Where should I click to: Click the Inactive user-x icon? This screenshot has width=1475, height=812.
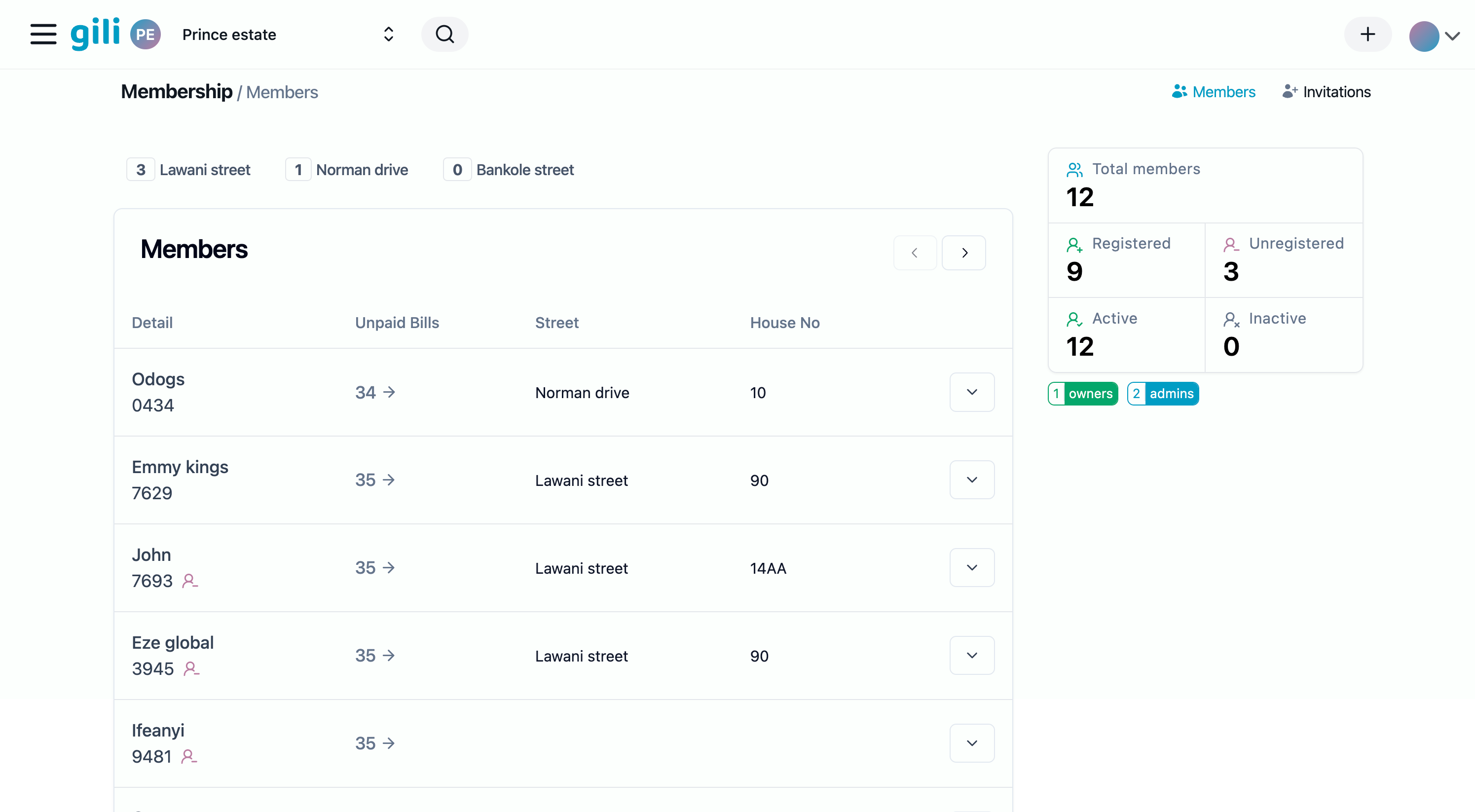[x=1231, y=319]
